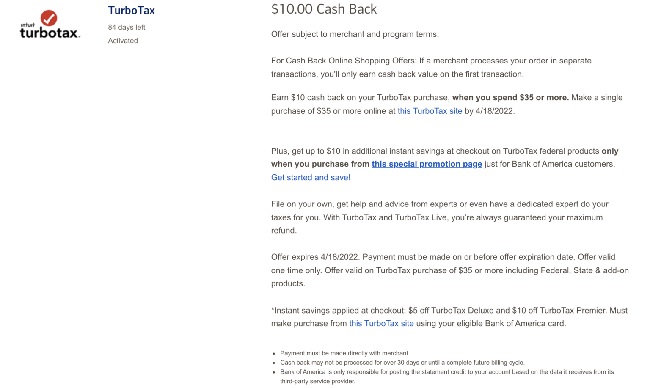Click the bold 'when you spend $35 or more' text

click(510, 97)
